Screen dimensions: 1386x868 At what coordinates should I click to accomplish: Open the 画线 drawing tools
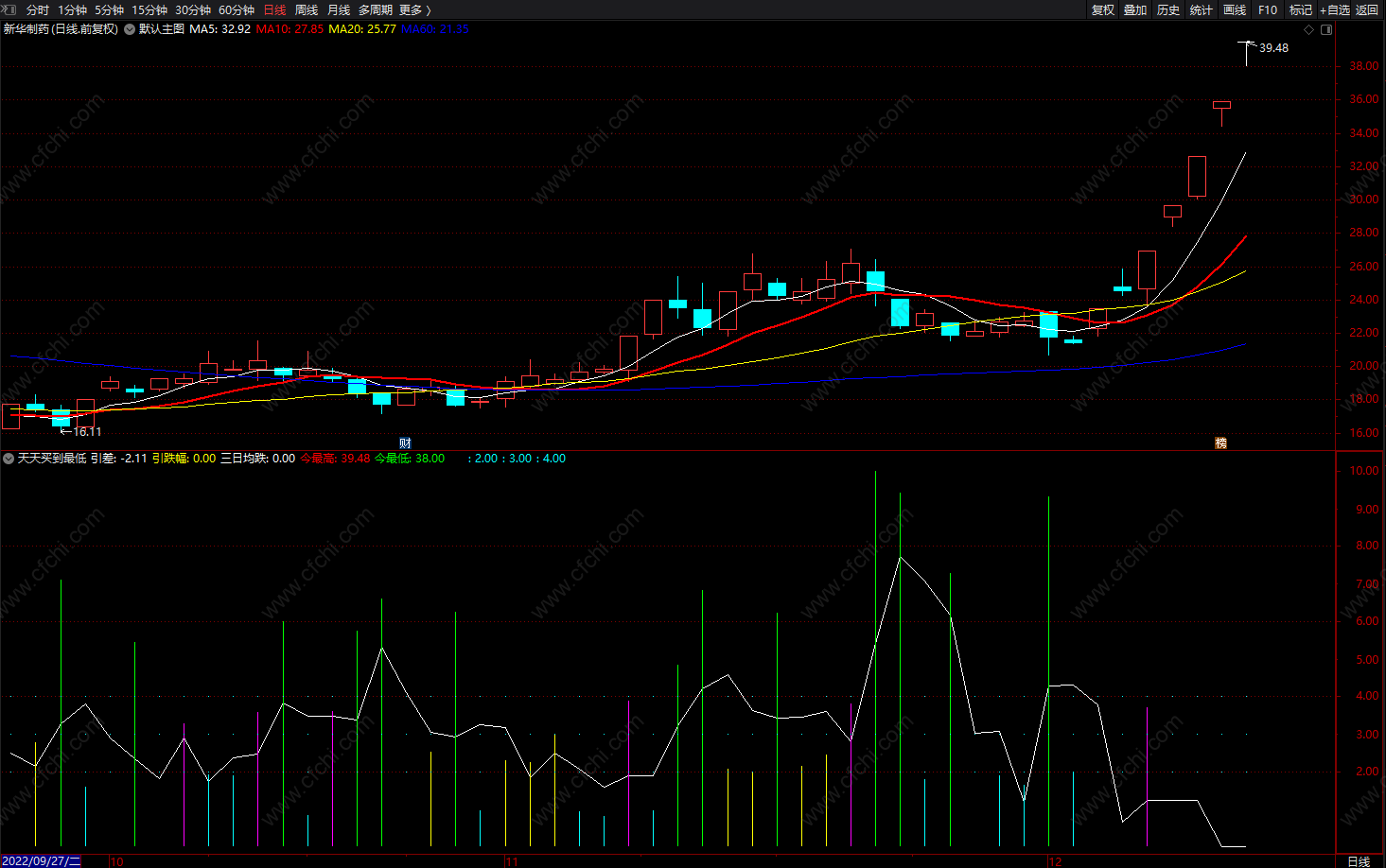pyautogui.click(x=1235, y=9)
